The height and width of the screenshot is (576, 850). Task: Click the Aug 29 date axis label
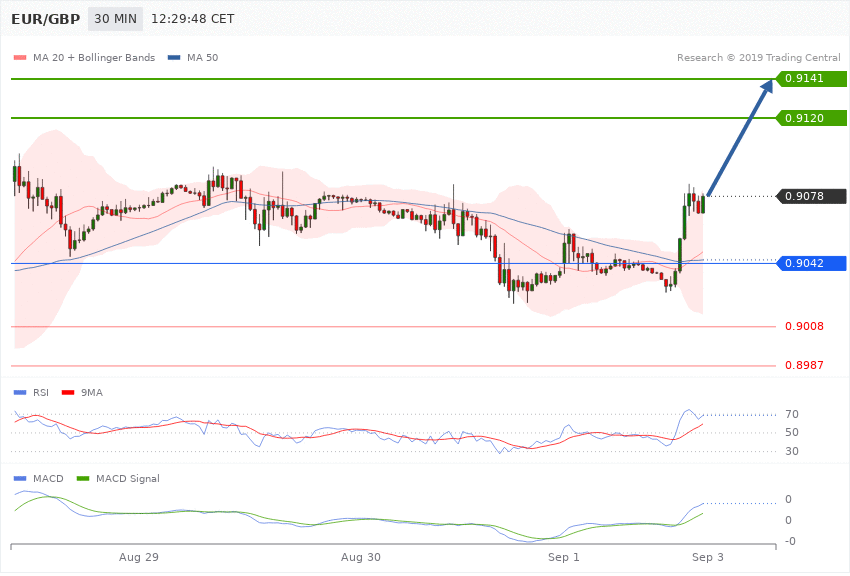(x=139, y=557)
